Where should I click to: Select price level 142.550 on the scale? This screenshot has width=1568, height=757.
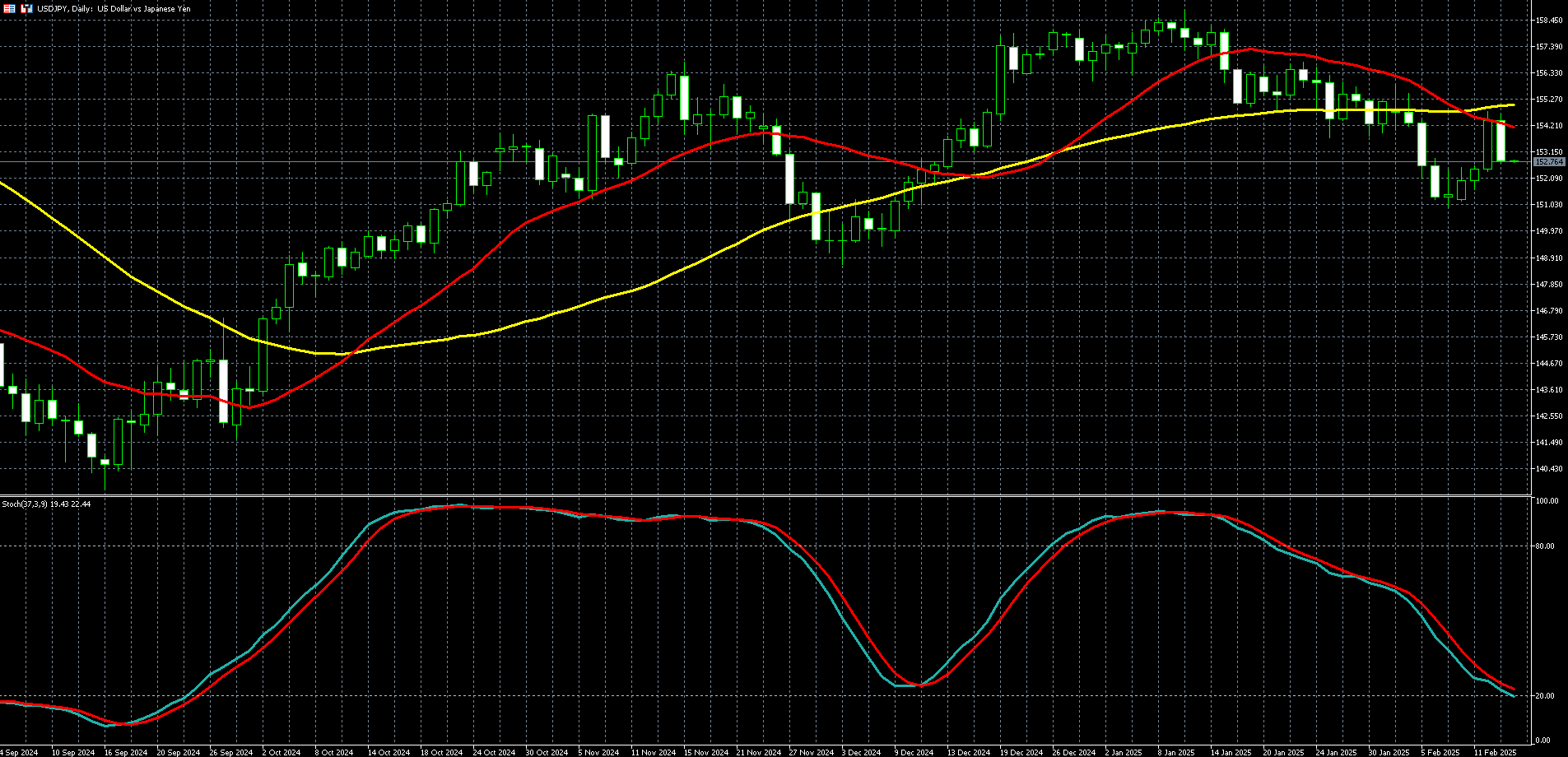point(1549,416)
